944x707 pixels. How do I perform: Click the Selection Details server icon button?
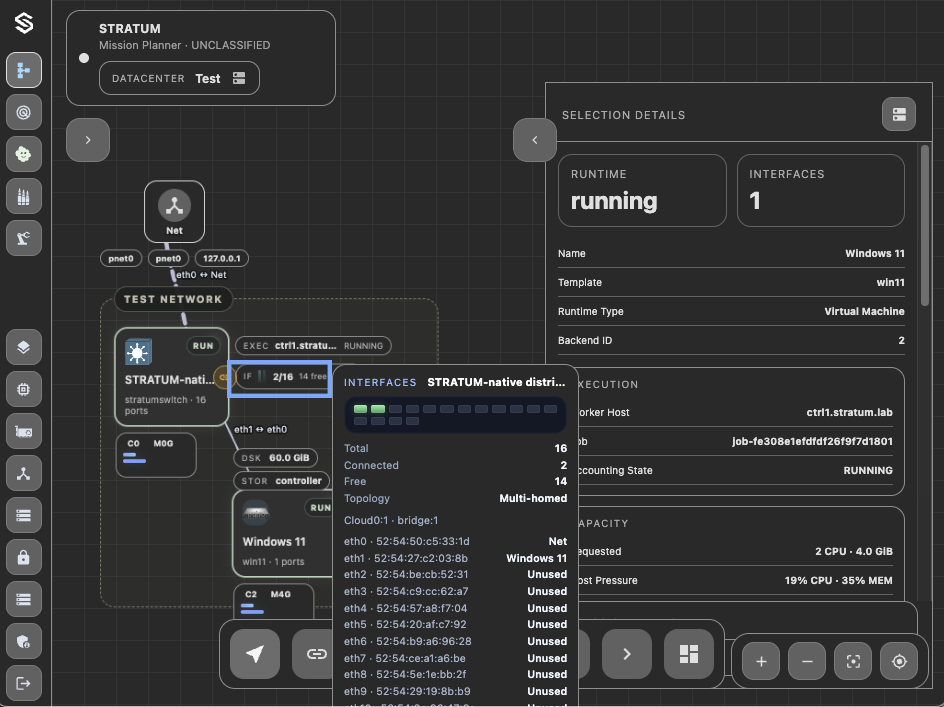[899, 114]
